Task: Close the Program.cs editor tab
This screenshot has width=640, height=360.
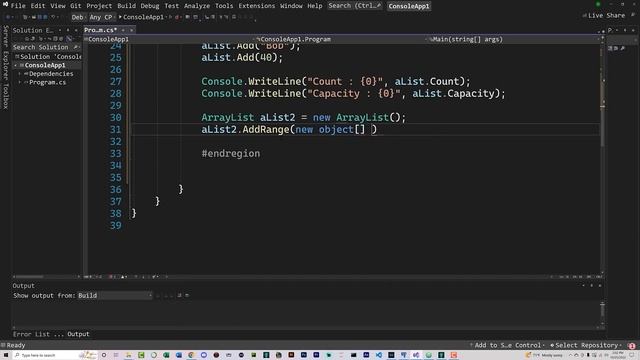Action: [131, 30]
